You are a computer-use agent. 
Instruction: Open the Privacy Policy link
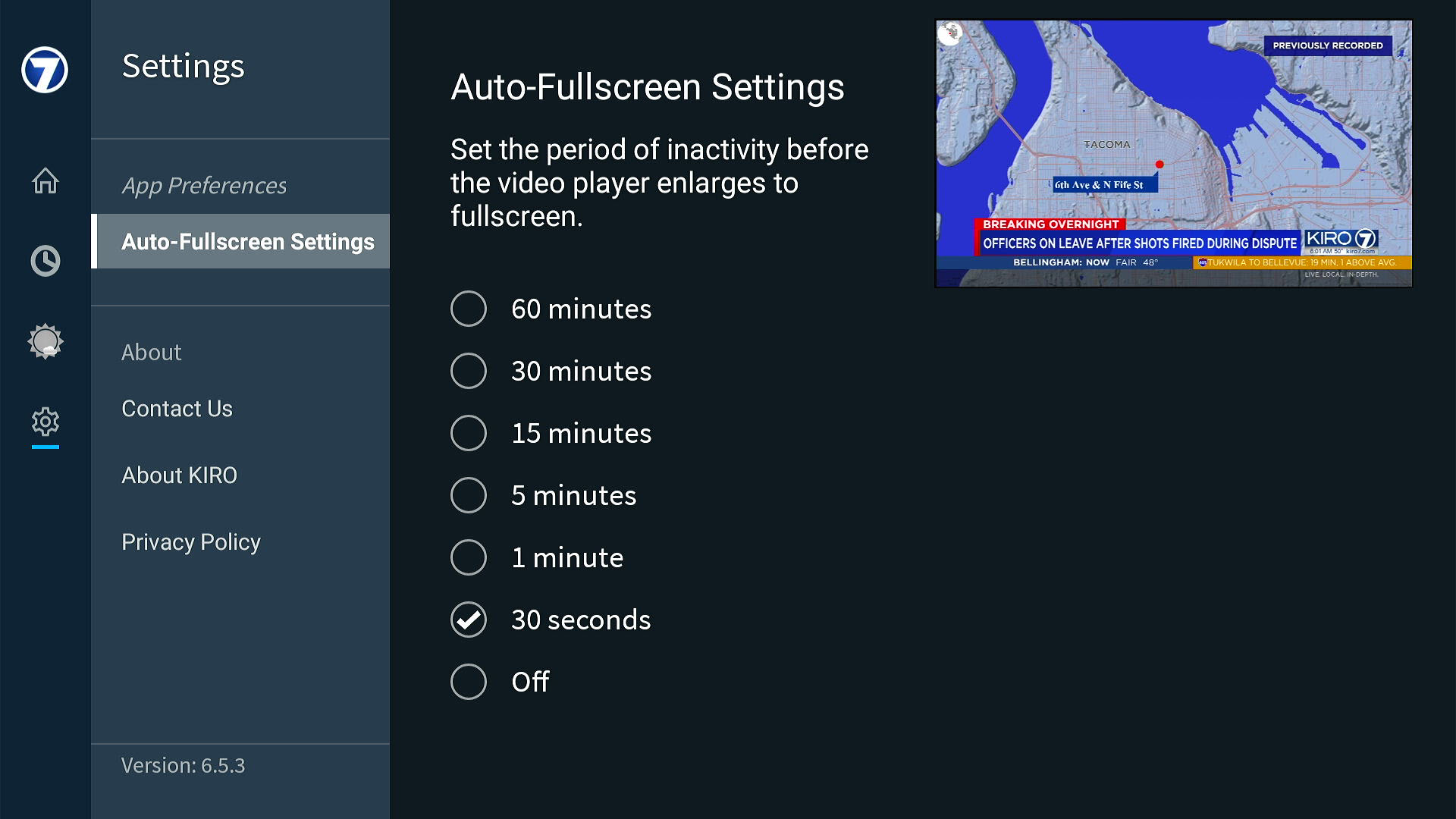(190, 542)
